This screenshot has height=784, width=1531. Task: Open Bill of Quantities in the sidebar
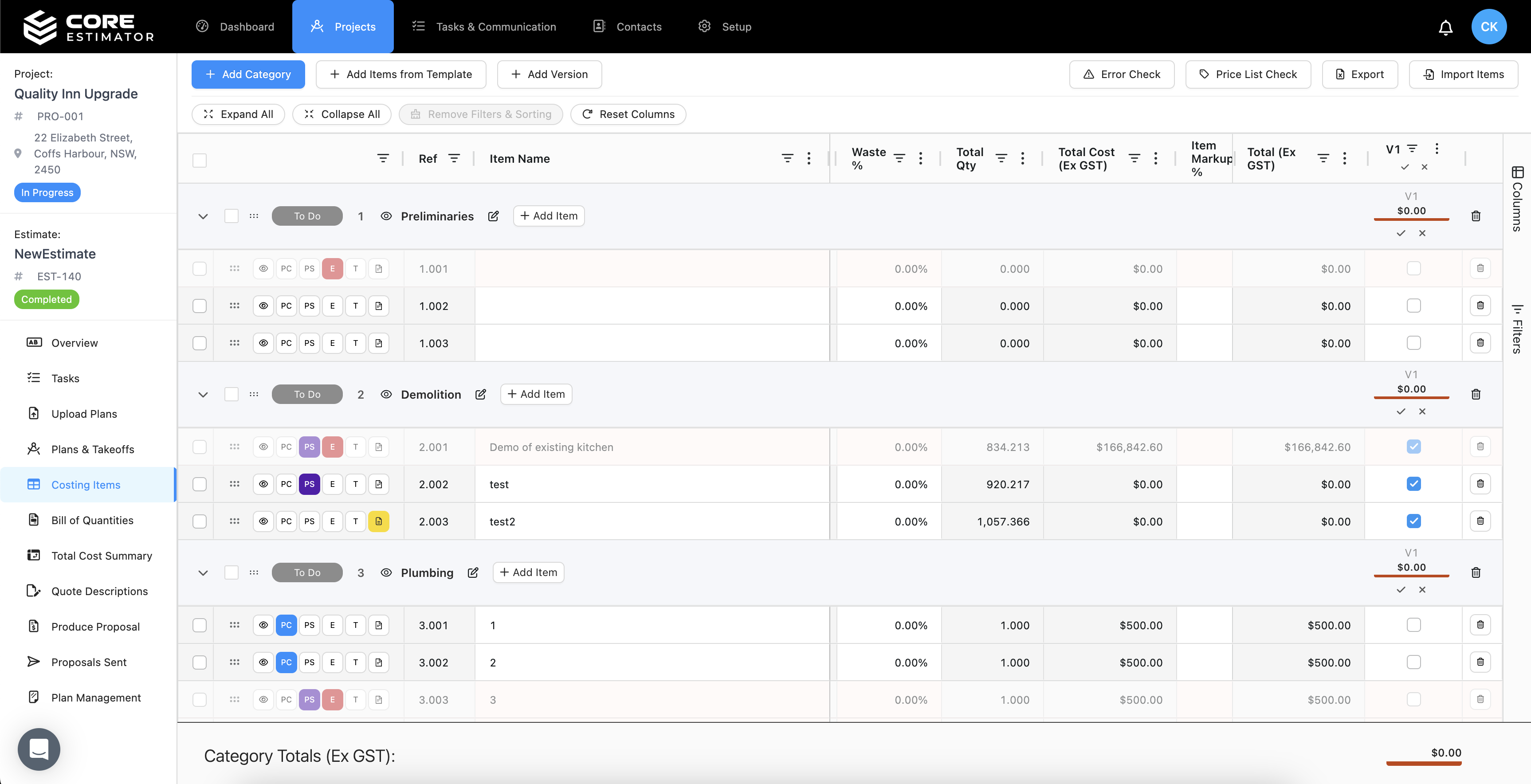(92, 520)
